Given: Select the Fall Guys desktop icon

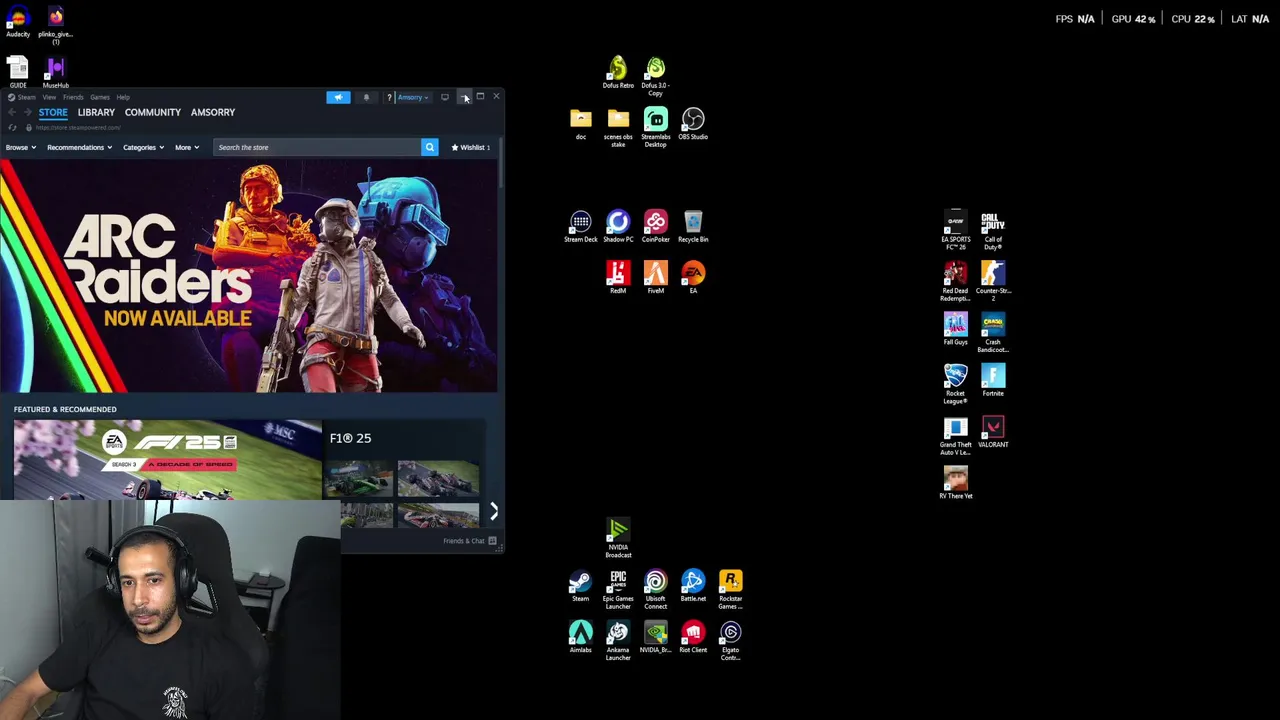Looking at the screenshot, I should 955,329.
